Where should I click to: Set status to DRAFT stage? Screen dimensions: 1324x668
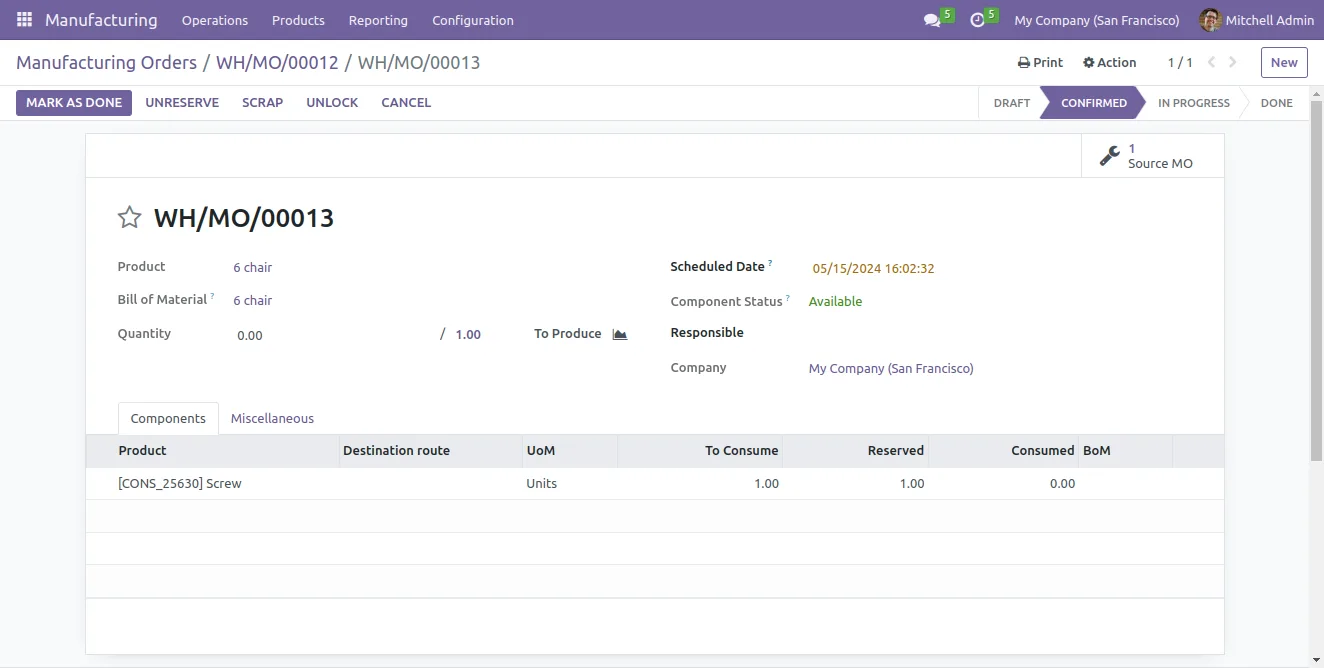pyautogui.click(x=1011, y=103)
